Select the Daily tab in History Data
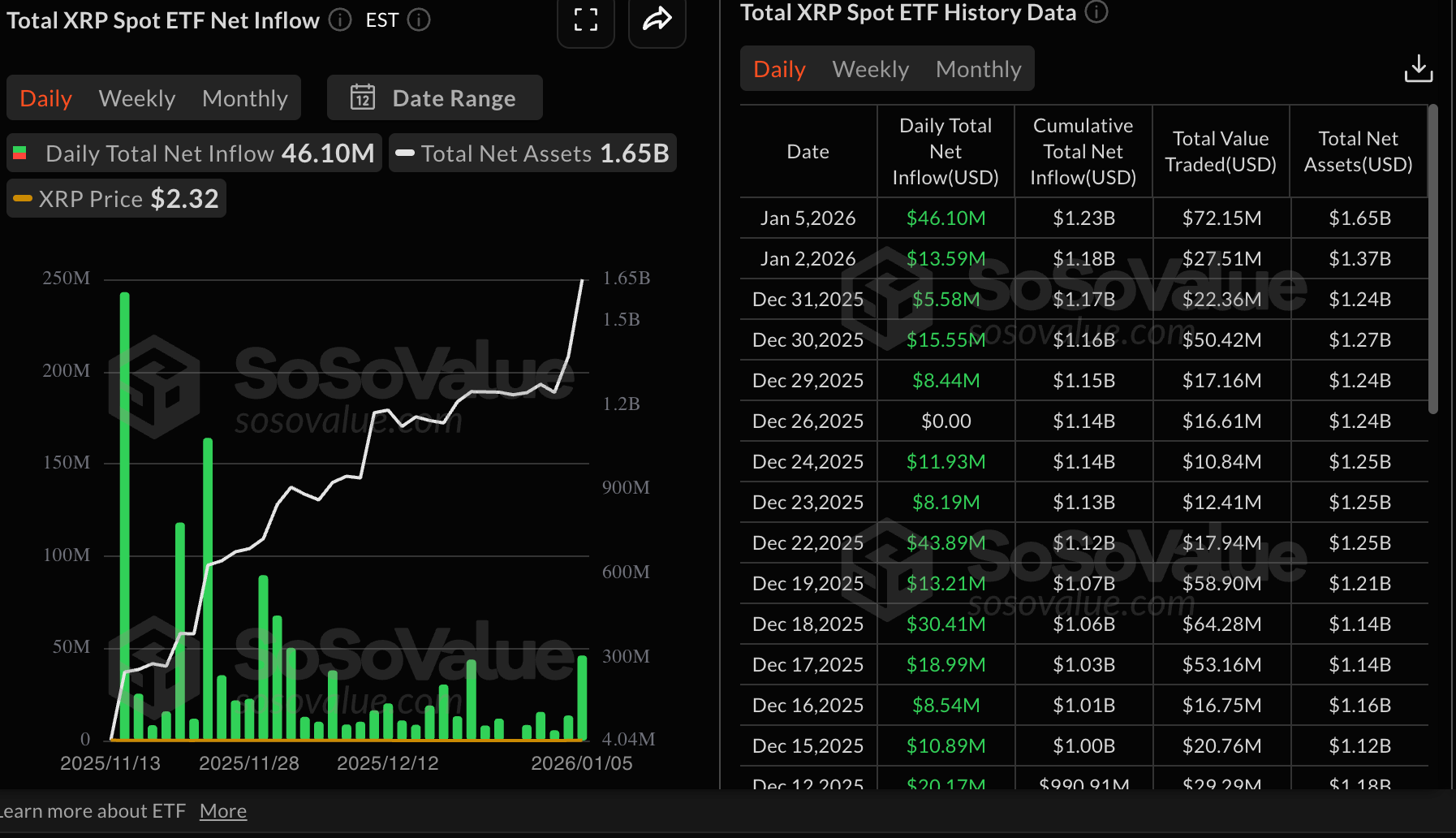 778,69
